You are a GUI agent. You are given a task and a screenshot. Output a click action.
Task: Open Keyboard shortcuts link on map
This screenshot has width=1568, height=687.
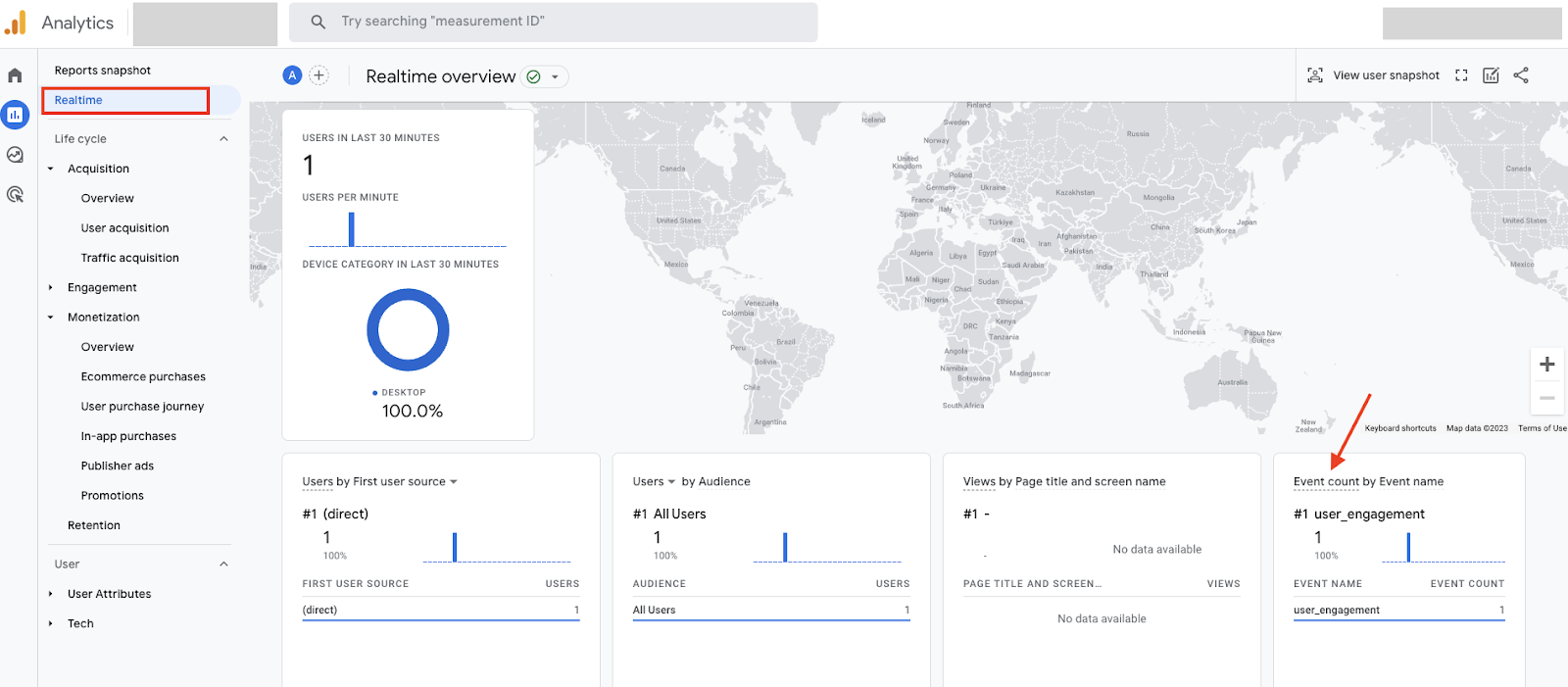[x=1400, y=428]
